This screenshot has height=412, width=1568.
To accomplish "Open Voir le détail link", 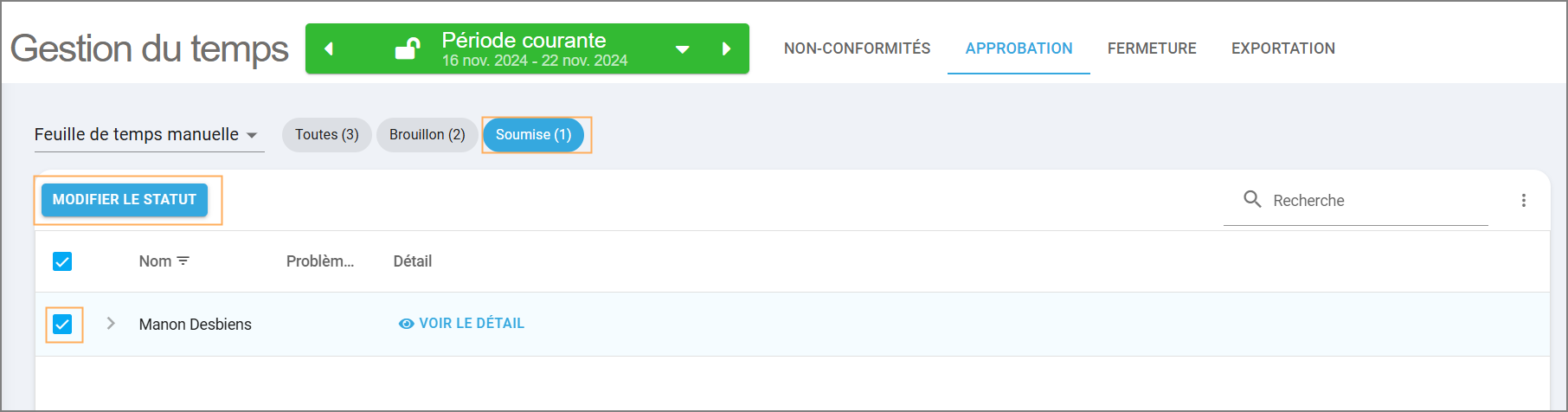I will tap(471, 324).
